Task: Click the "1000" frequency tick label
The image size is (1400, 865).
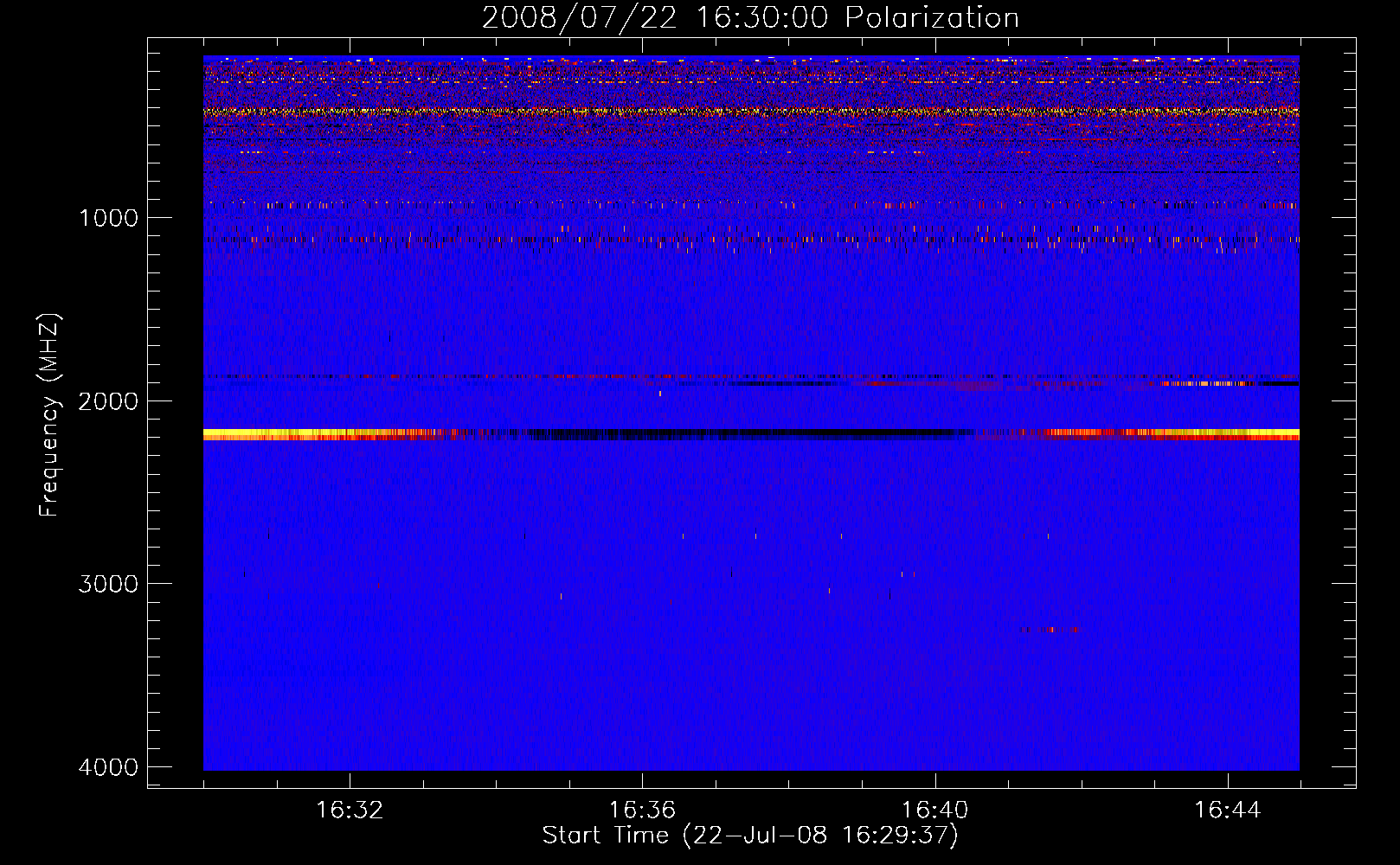Action: (x=108, y=217)
